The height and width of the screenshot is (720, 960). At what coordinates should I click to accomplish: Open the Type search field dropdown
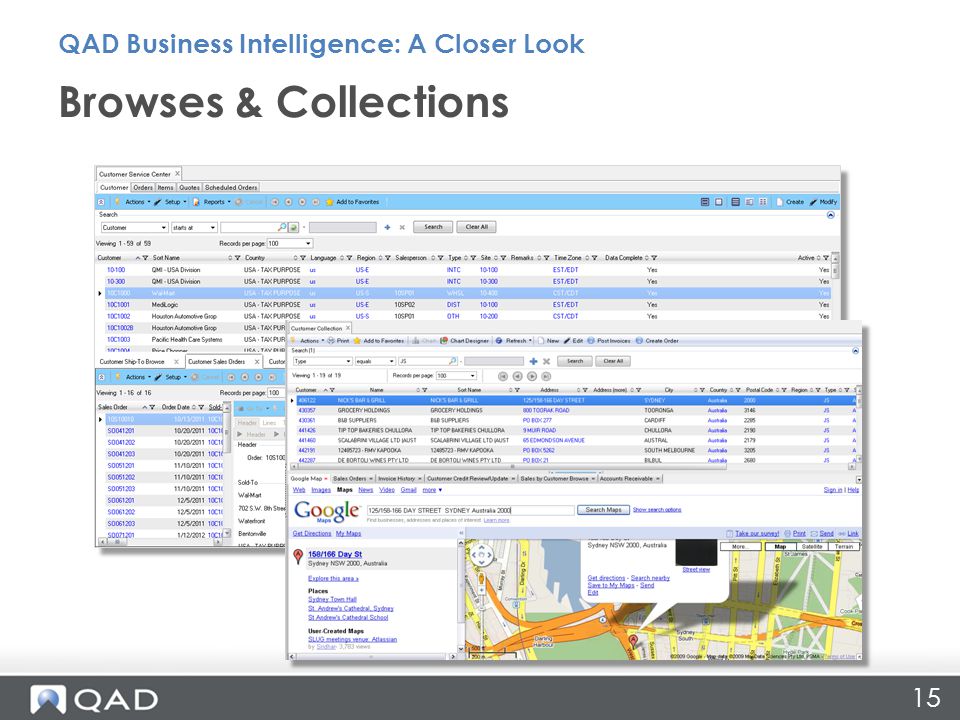pos(348,362)
